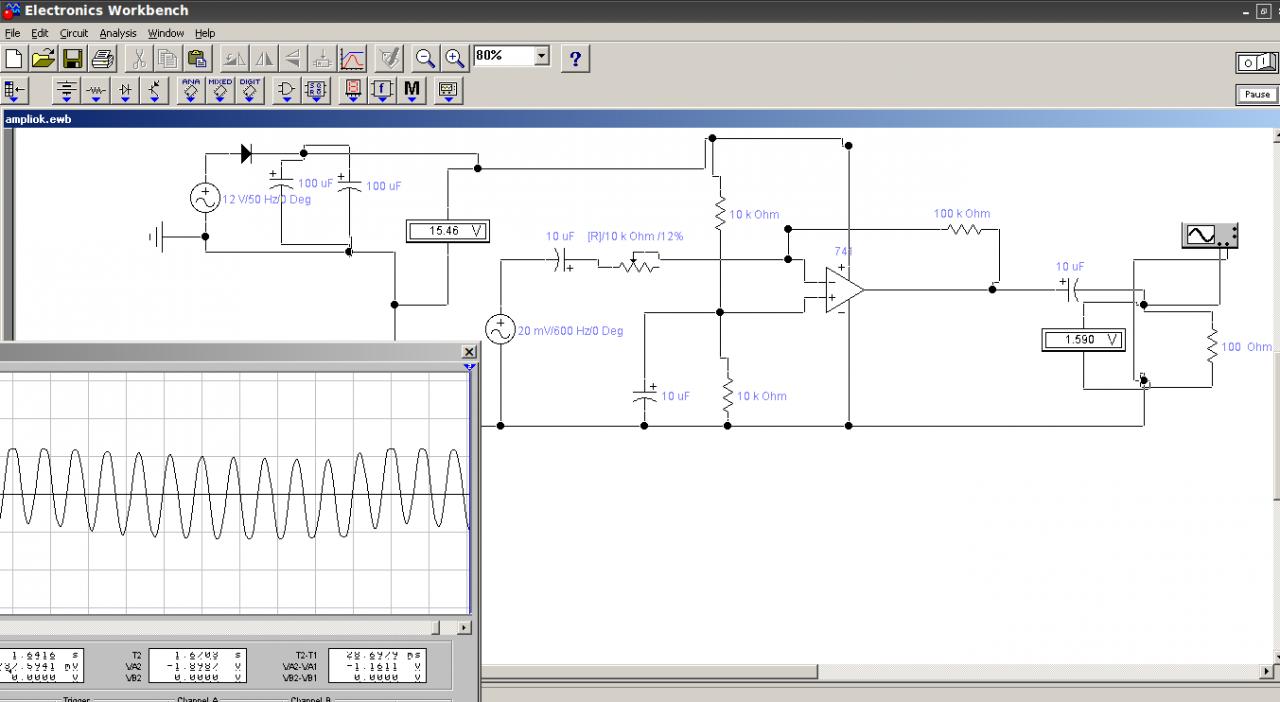Viewport: 1280px width, 702px height.
Task: Toggle the simulation power switch
Action: click(x=1256, y=63)
